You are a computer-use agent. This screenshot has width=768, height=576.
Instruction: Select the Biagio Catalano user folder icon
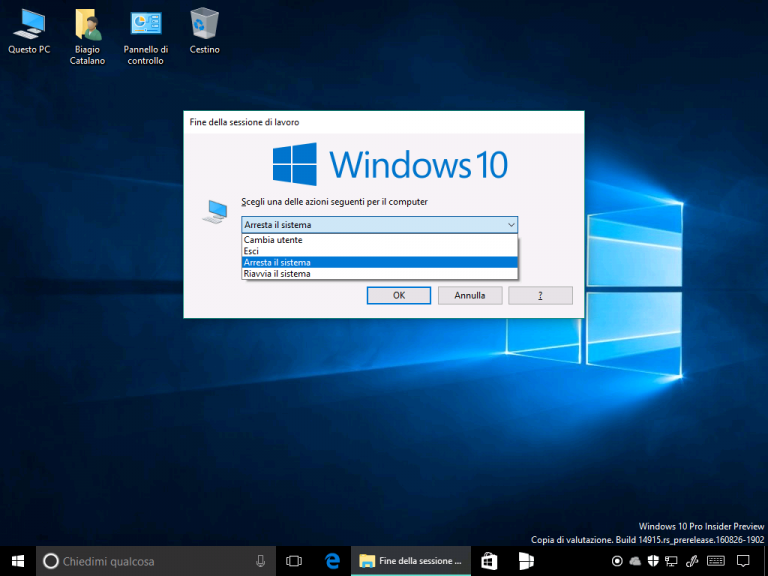click(87, 36)
